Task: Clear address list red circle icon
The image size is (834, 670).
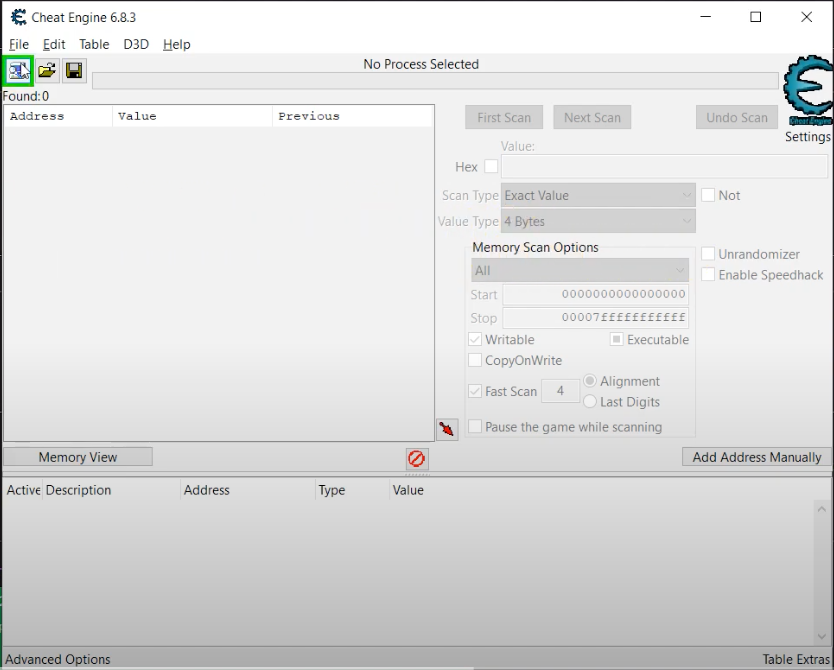Action: coord(416,458)
